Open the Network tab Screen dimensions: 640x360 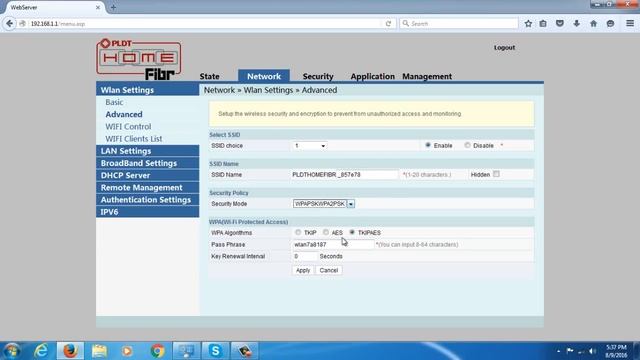[264, 76]
